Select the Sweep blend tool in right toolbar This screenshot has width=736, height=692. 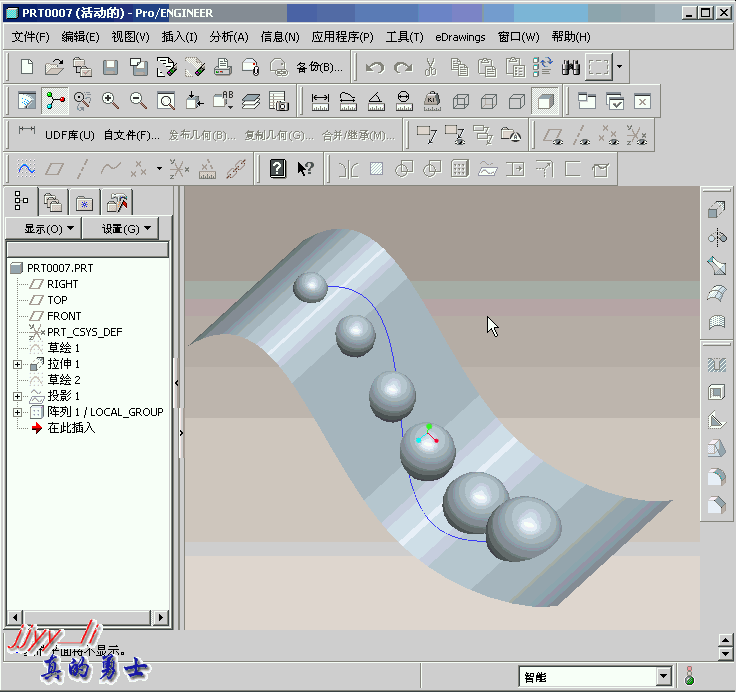click(716, 266)
